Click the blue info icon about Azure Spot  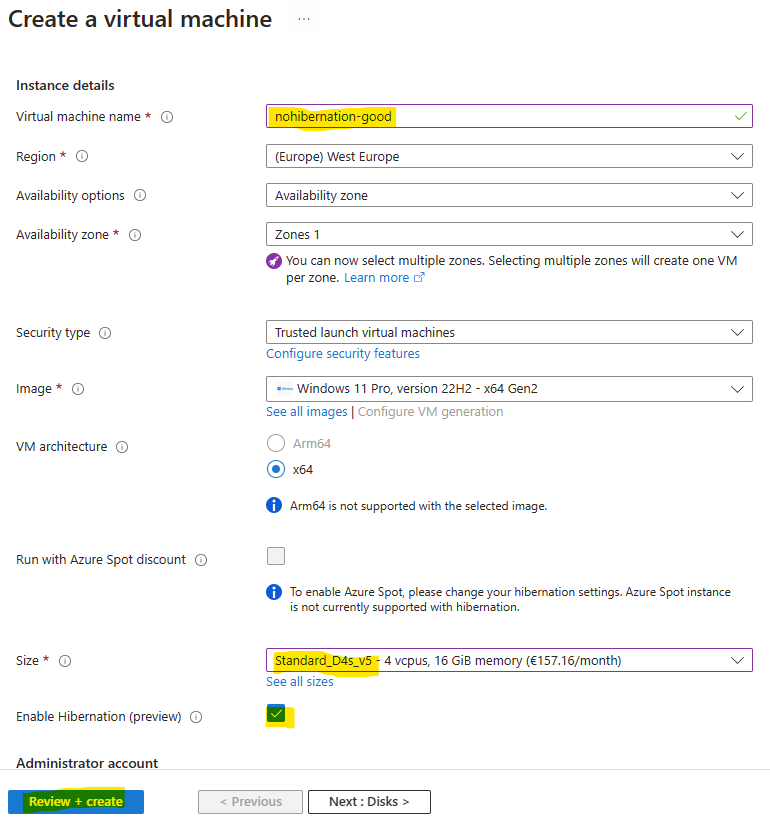point(274,592)
